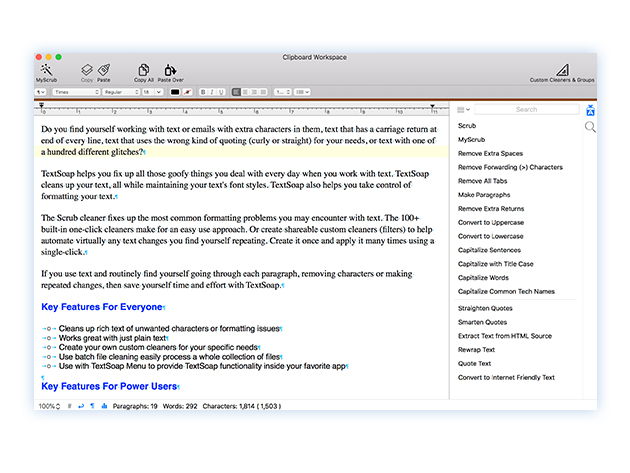Apply Capitalize Sentences cleaner
Image resolution: width=630 pixels, height=473 pixels.
(x=489, y=250)
